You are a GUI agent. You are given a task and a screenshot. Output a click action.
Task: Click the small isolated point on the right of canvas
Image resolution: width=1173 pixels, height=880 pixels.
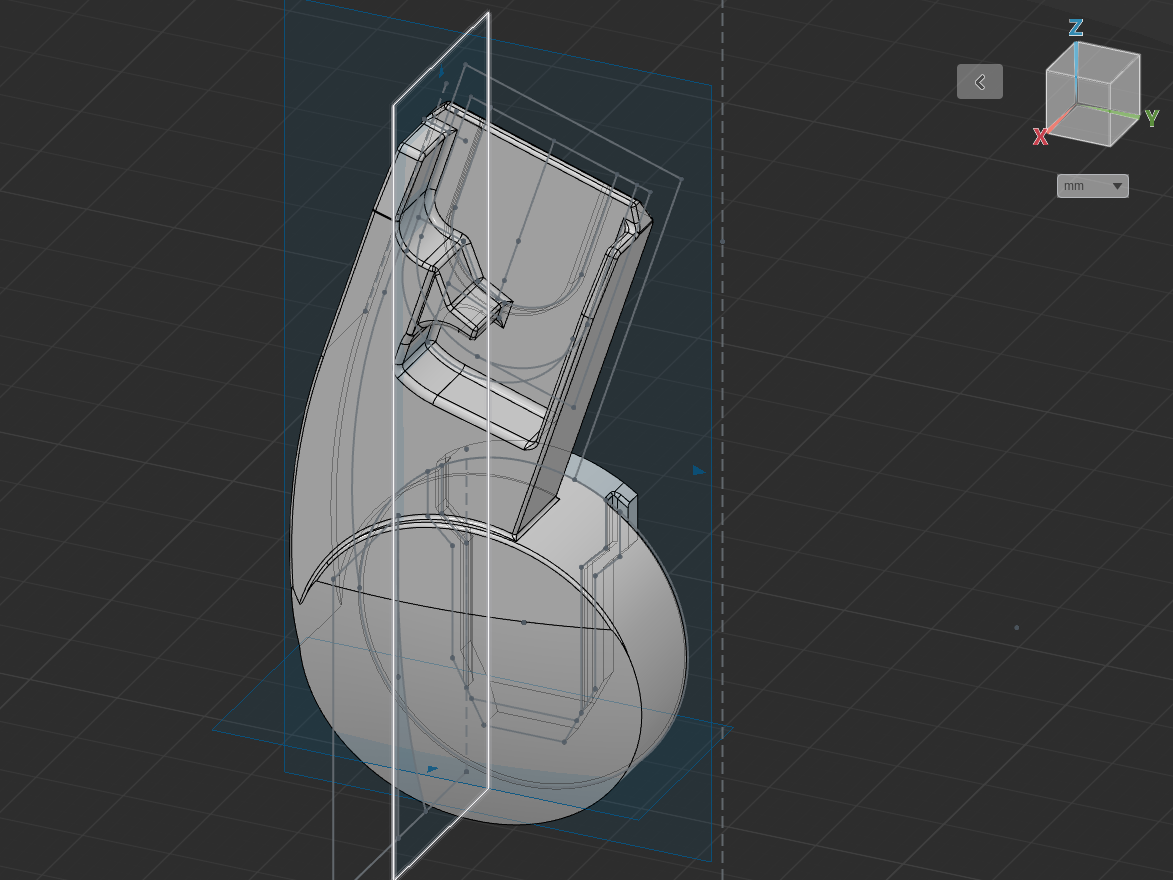(x=1016, y=626)
